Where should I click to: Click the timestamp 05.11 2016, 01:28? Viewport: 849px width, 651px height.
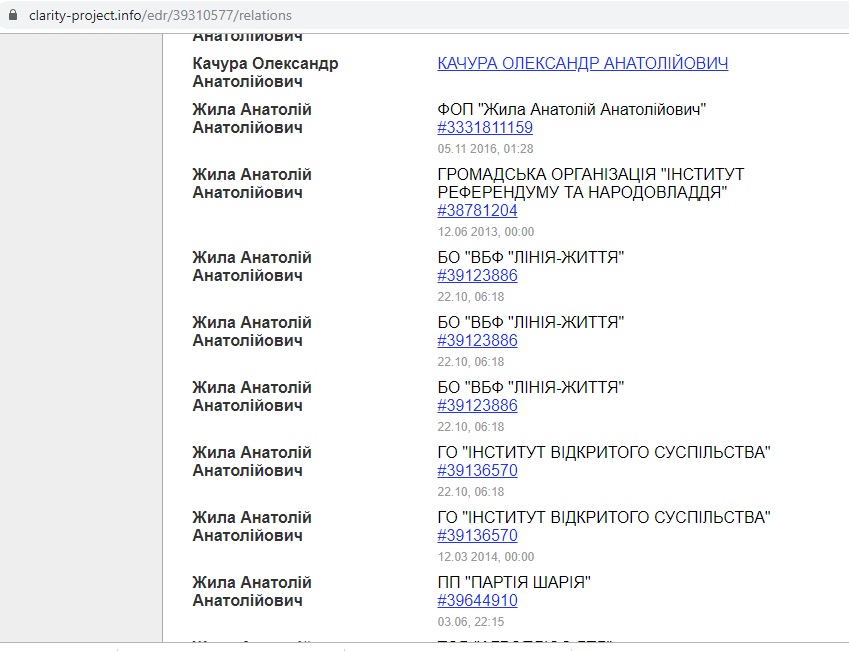point(485,149)
